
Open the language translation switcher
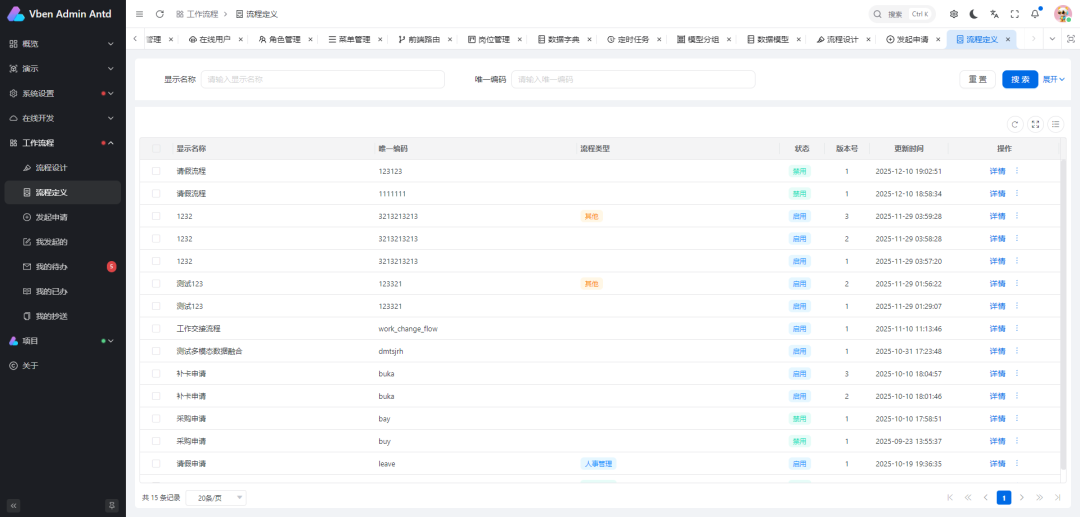[x=994, y=14]
